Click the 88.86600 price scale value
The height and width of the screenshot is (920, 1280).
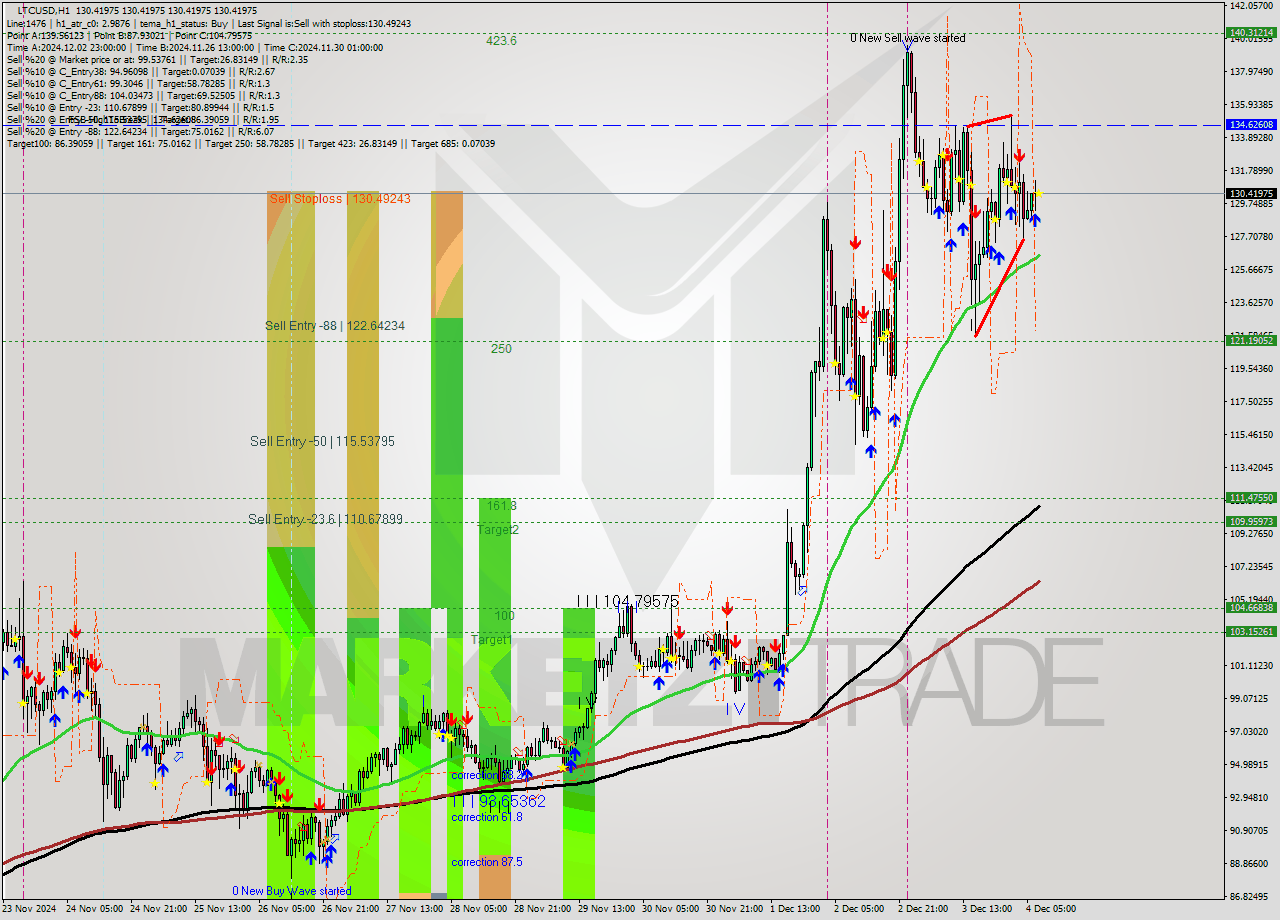point(1251,864)
